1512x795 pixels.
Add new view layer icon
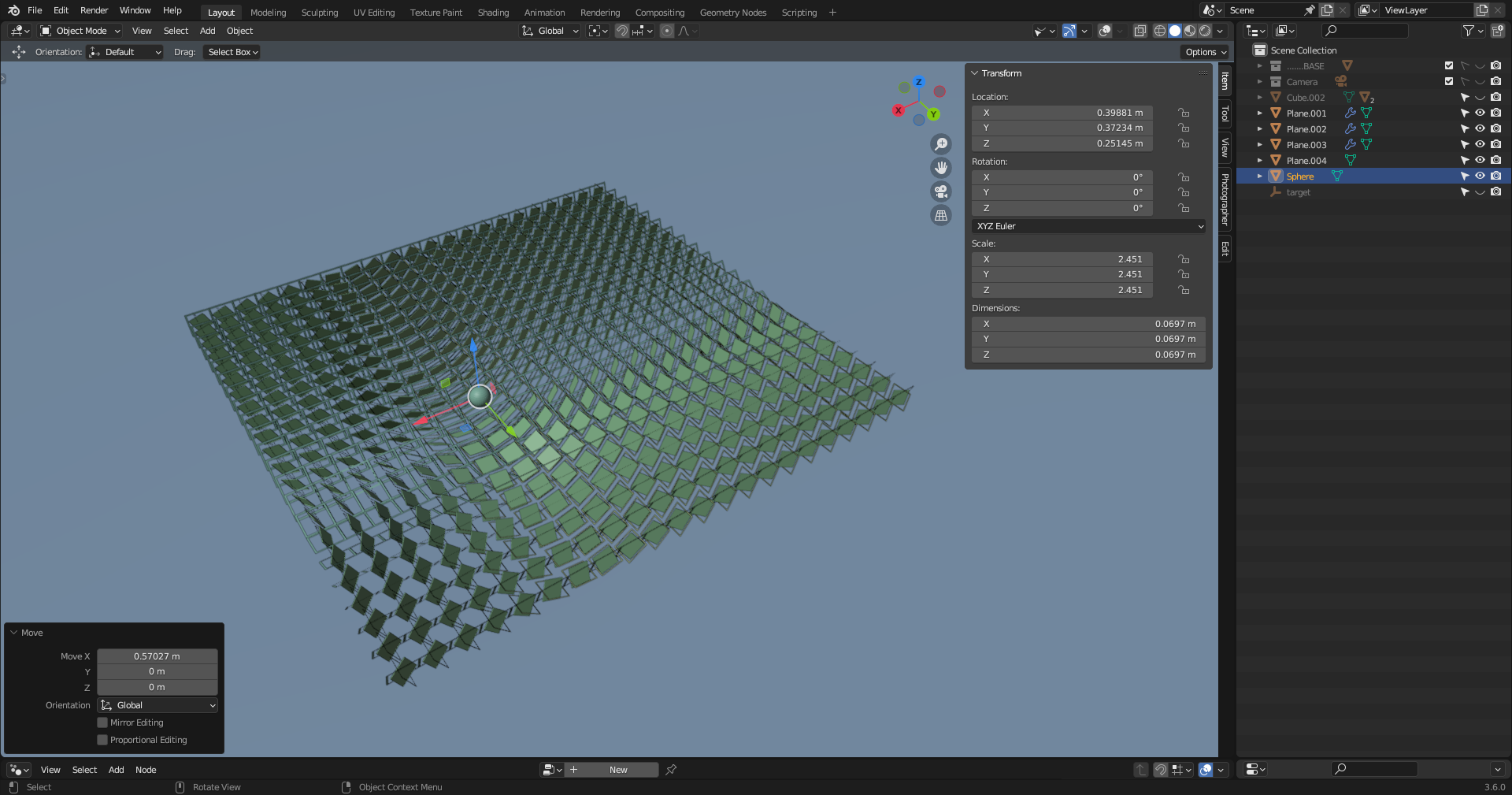[1482, 10]
